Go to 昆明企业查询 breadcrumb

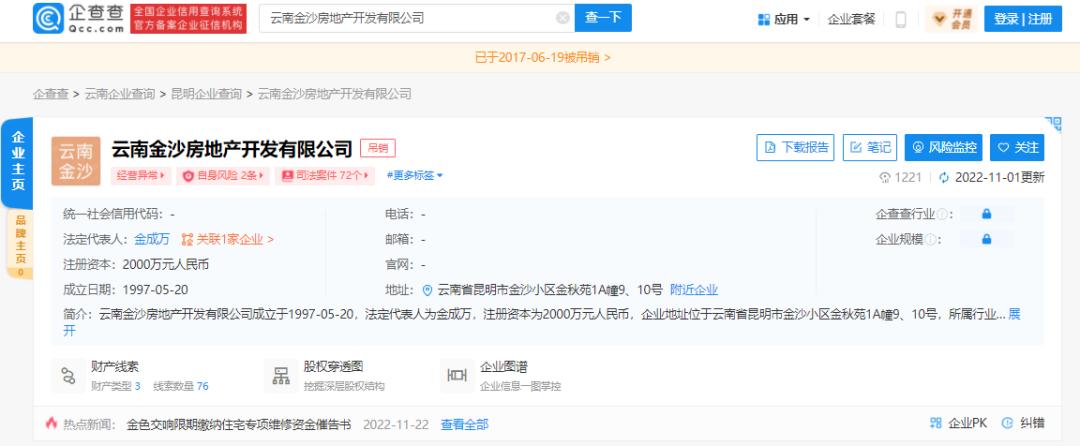(x=206, y=94)
